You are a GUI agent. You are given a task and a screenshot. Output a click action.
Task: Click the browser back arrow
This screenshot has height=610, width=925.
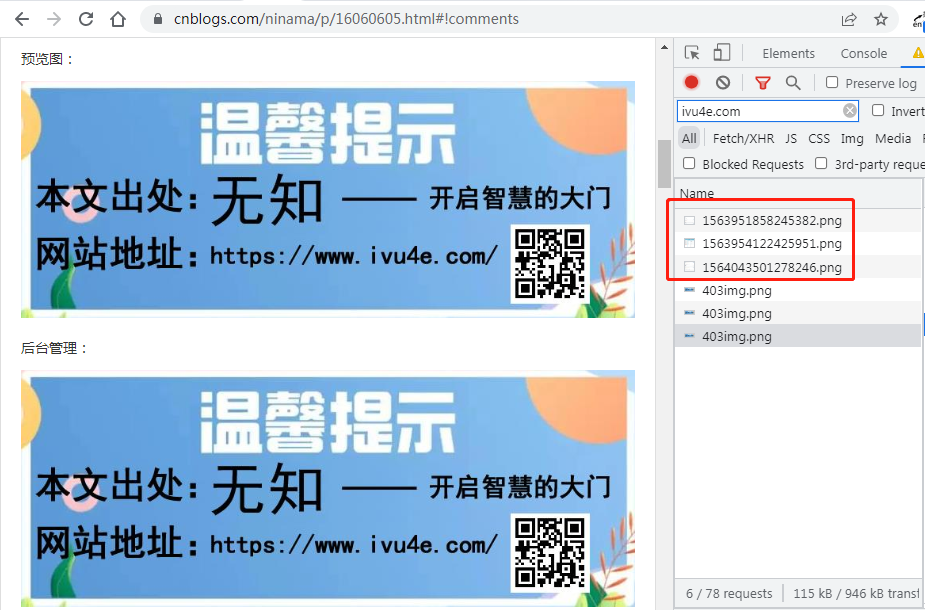pos(21,19)
